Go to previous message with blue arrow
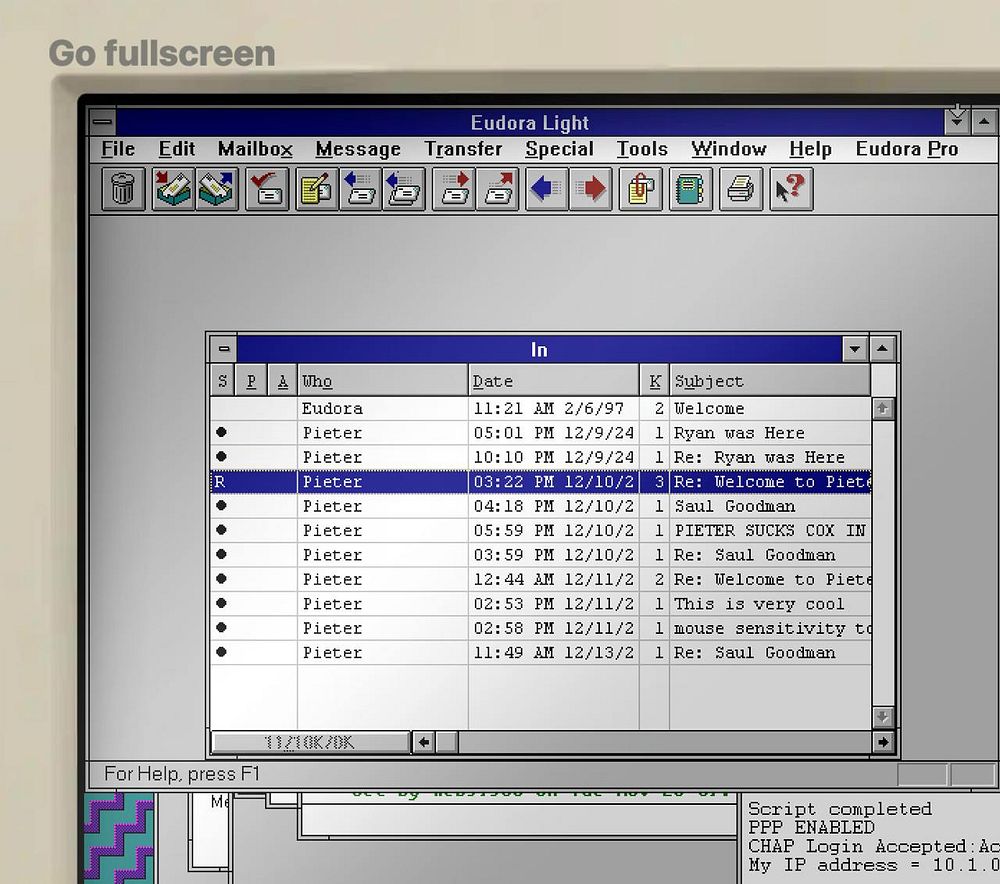 click(547, 189)
